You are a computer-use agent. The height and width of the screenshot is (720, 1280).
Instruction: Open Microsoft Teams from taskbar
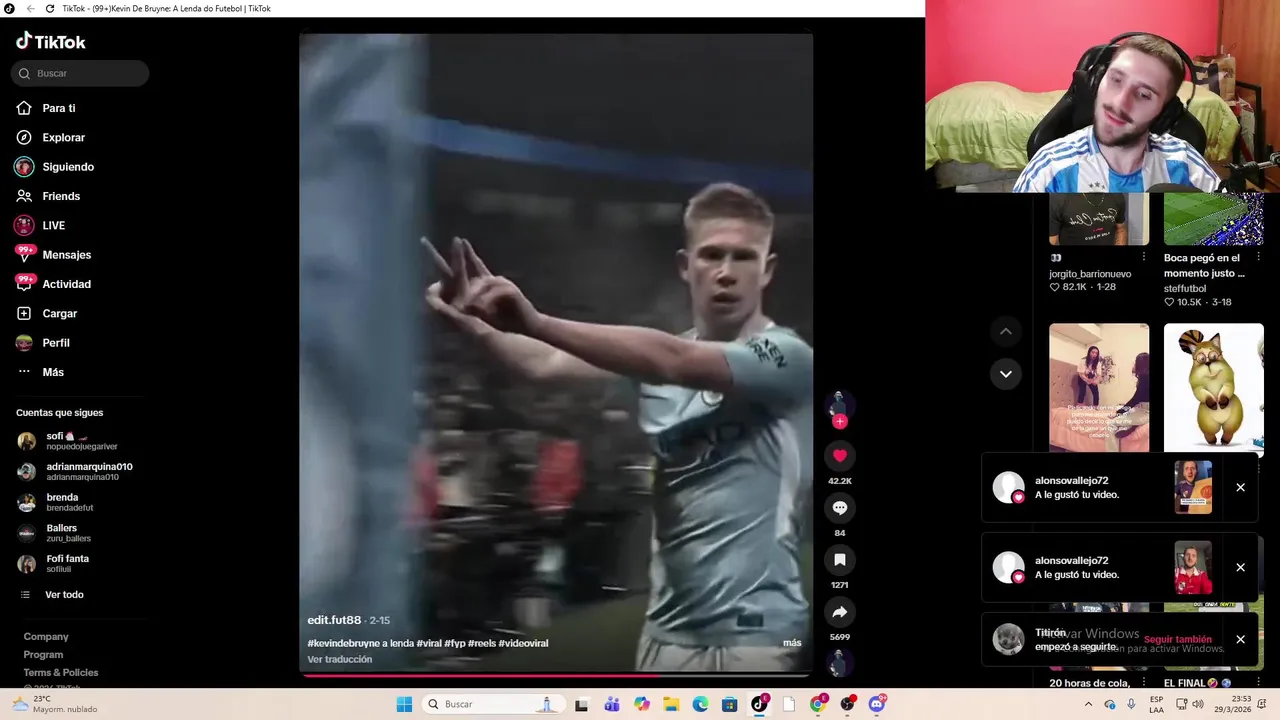[612, 704]
